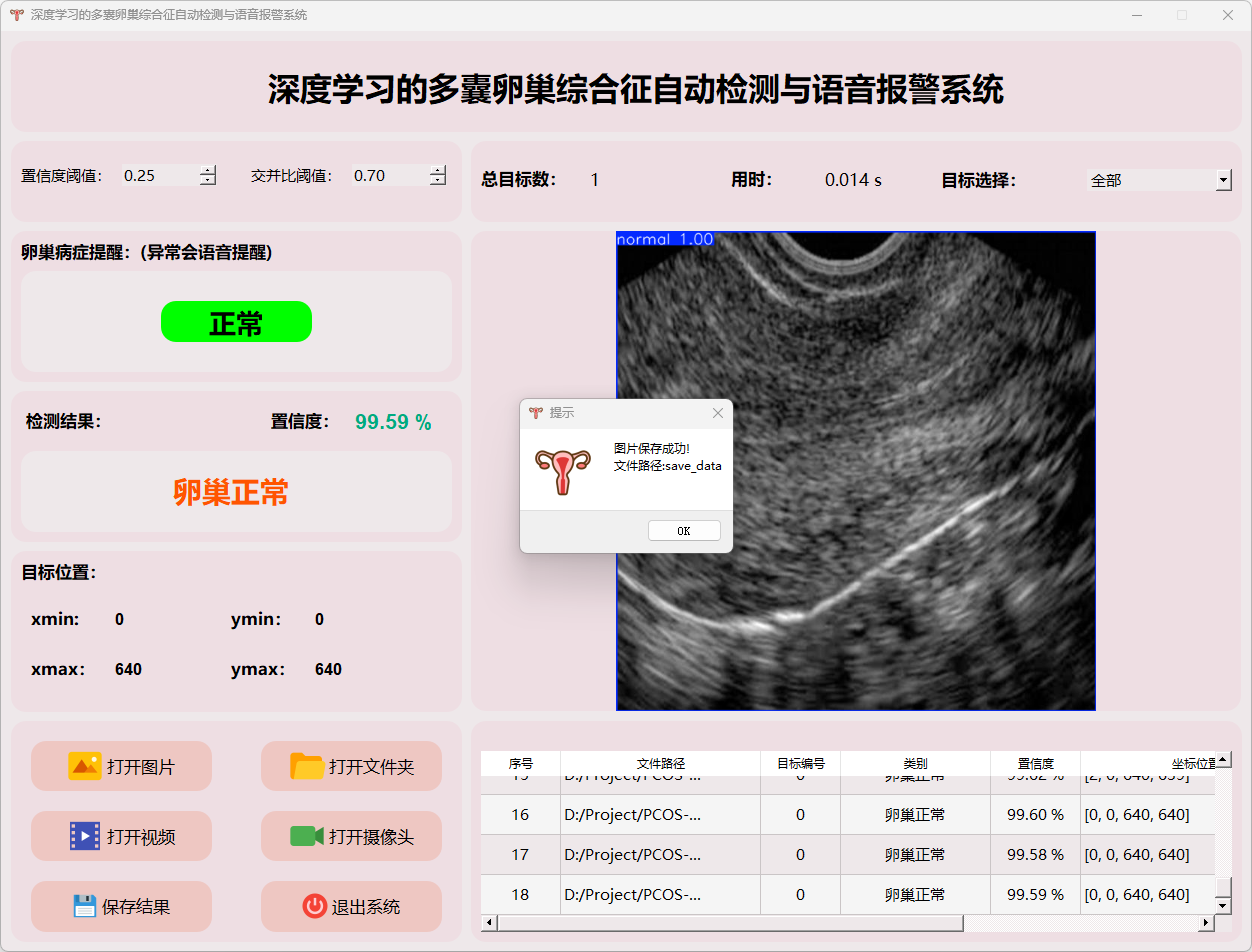This screenshot has height=952, width=1252.
Task: Click the picture icon on 打开图片
Action: tap(85, 766)
